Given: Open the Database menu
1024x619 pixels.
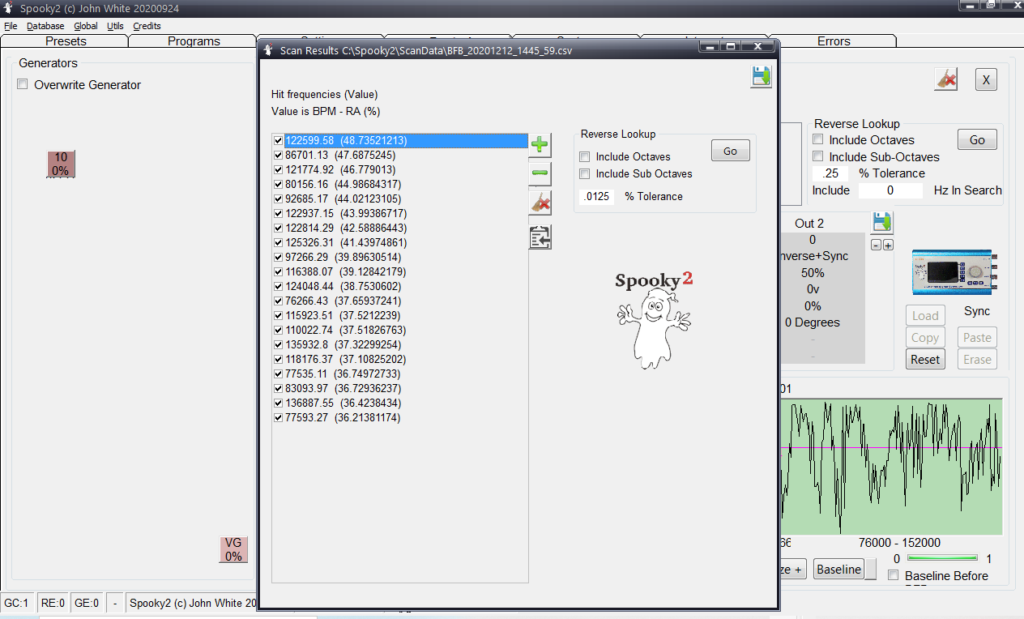Looking at the screenshot, I should point(45,26).
